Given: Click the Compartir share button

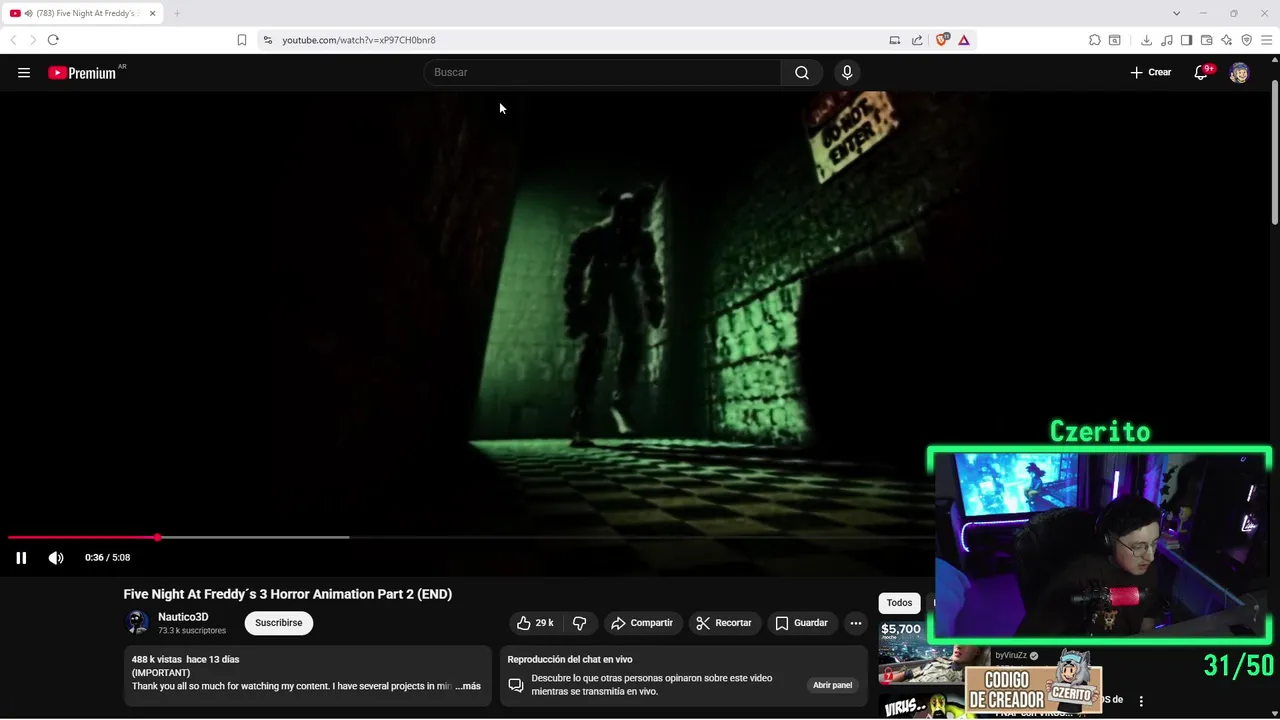Looking at the screenshot, I should click(x=642, y=623).
